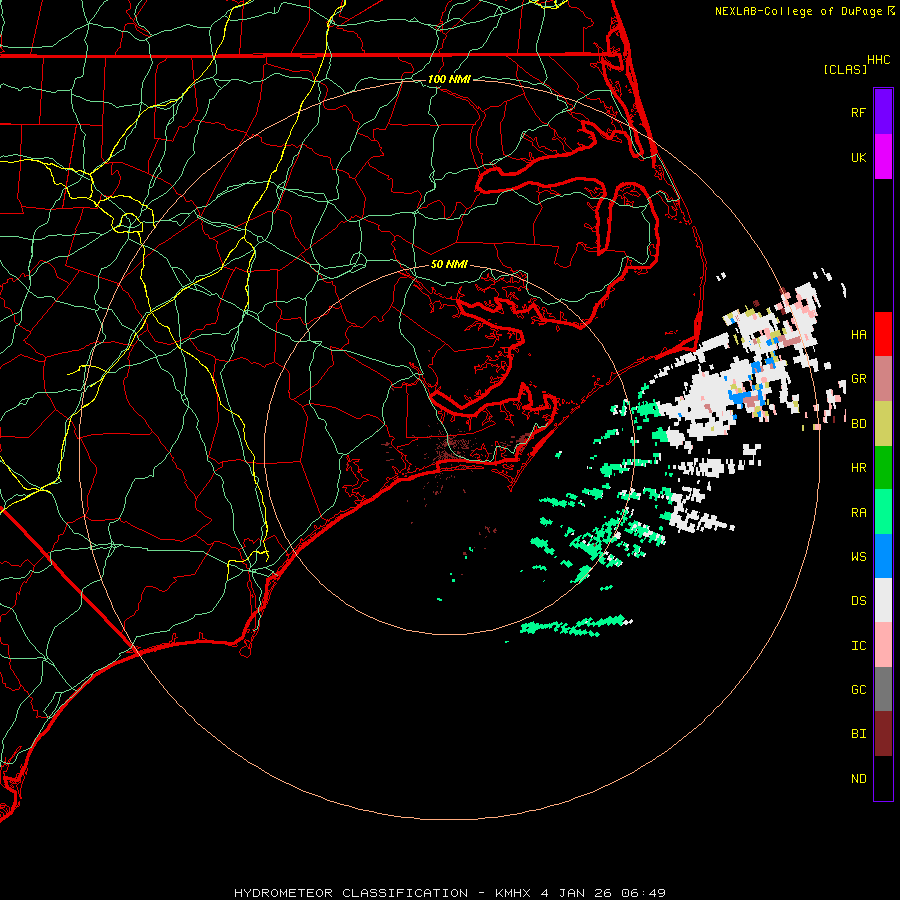900x900 pixels.
Task: Select the DS white legend swatch
Action: [883, 600]
